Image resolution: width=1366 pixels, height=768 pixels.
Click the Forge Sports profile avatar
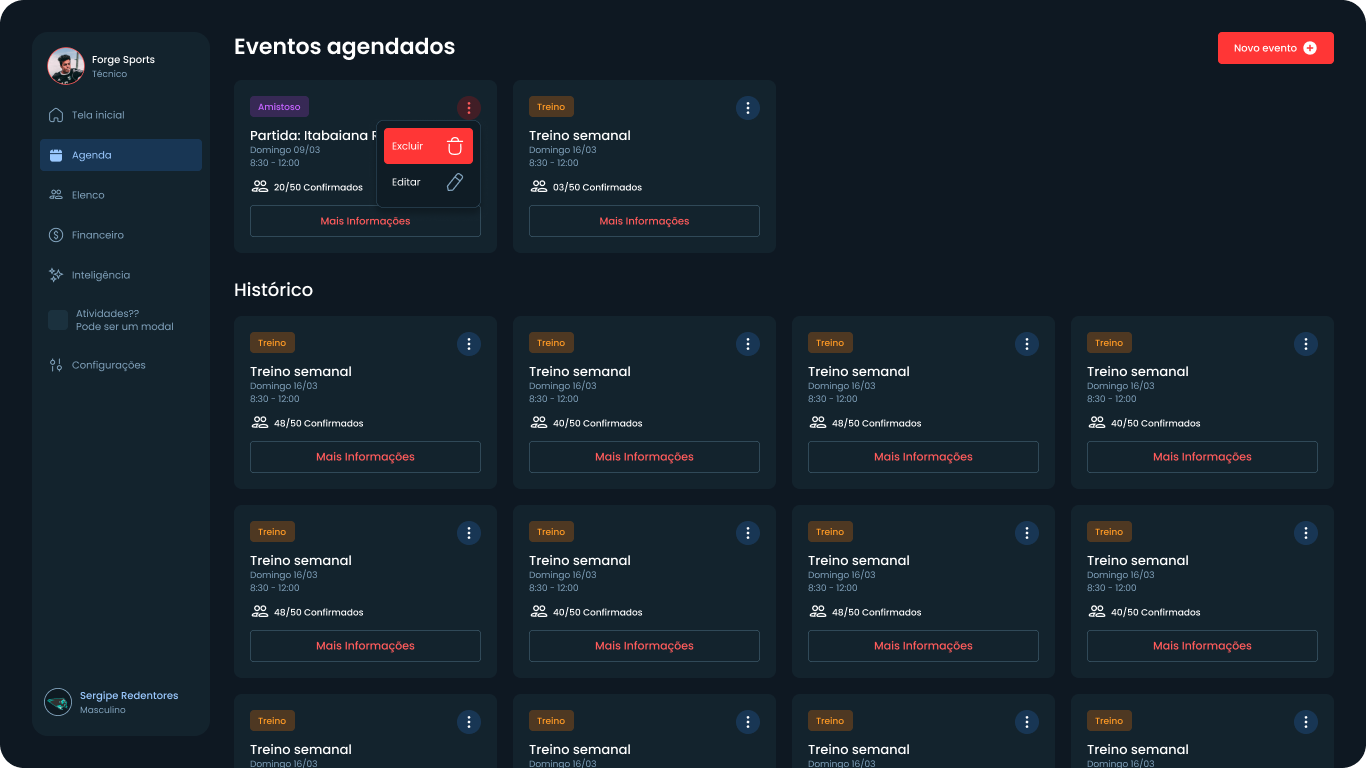pyautogui.click(x=66, y=66)
